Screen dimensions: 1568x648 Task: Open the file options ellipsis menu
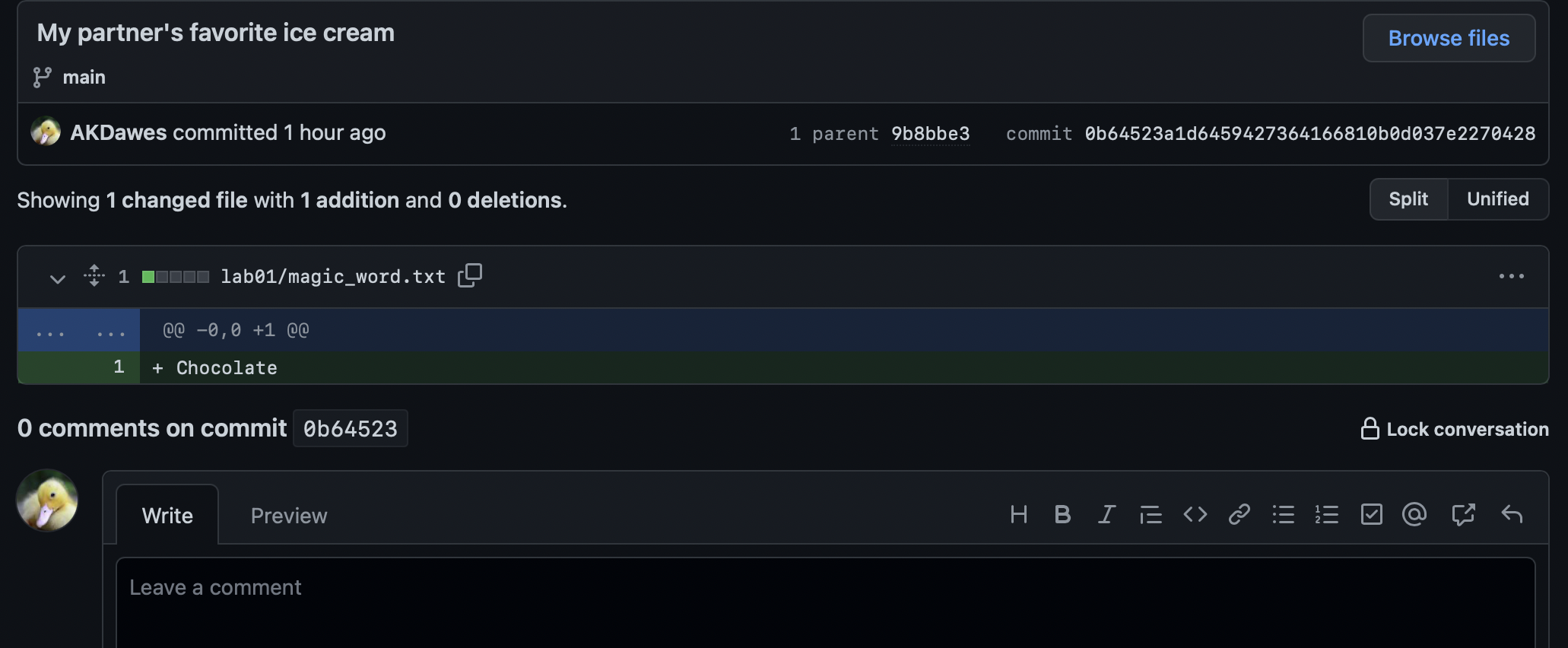click(1511, 276)
